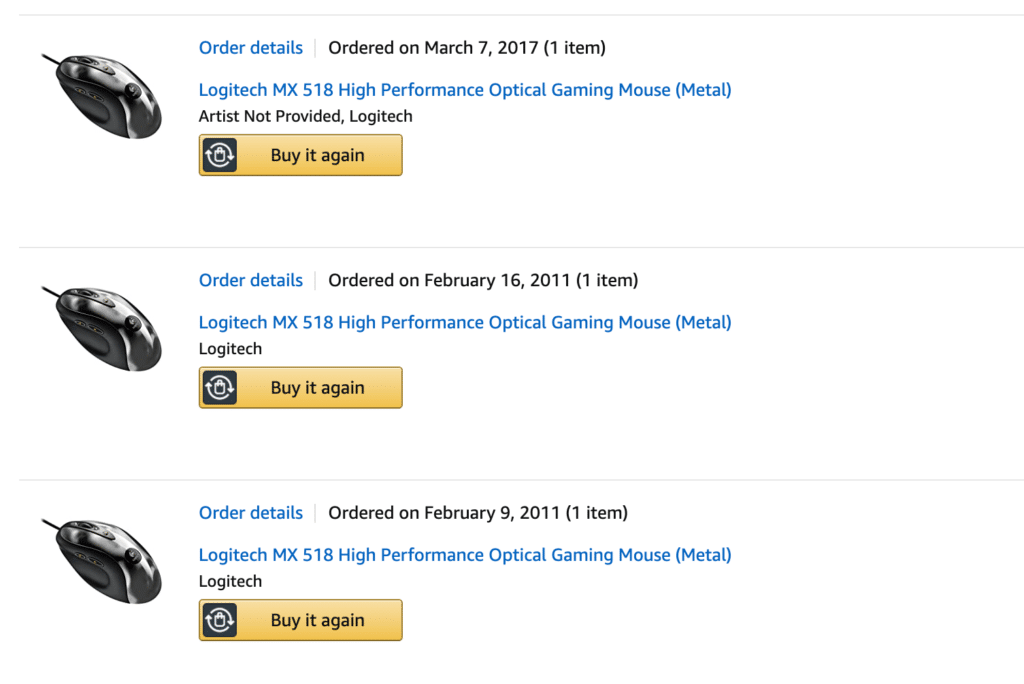Click the reorder bag icon for February 9 order
This screenshot has height=684, width=1024.
pyautogui.click(x=219, y=621)
